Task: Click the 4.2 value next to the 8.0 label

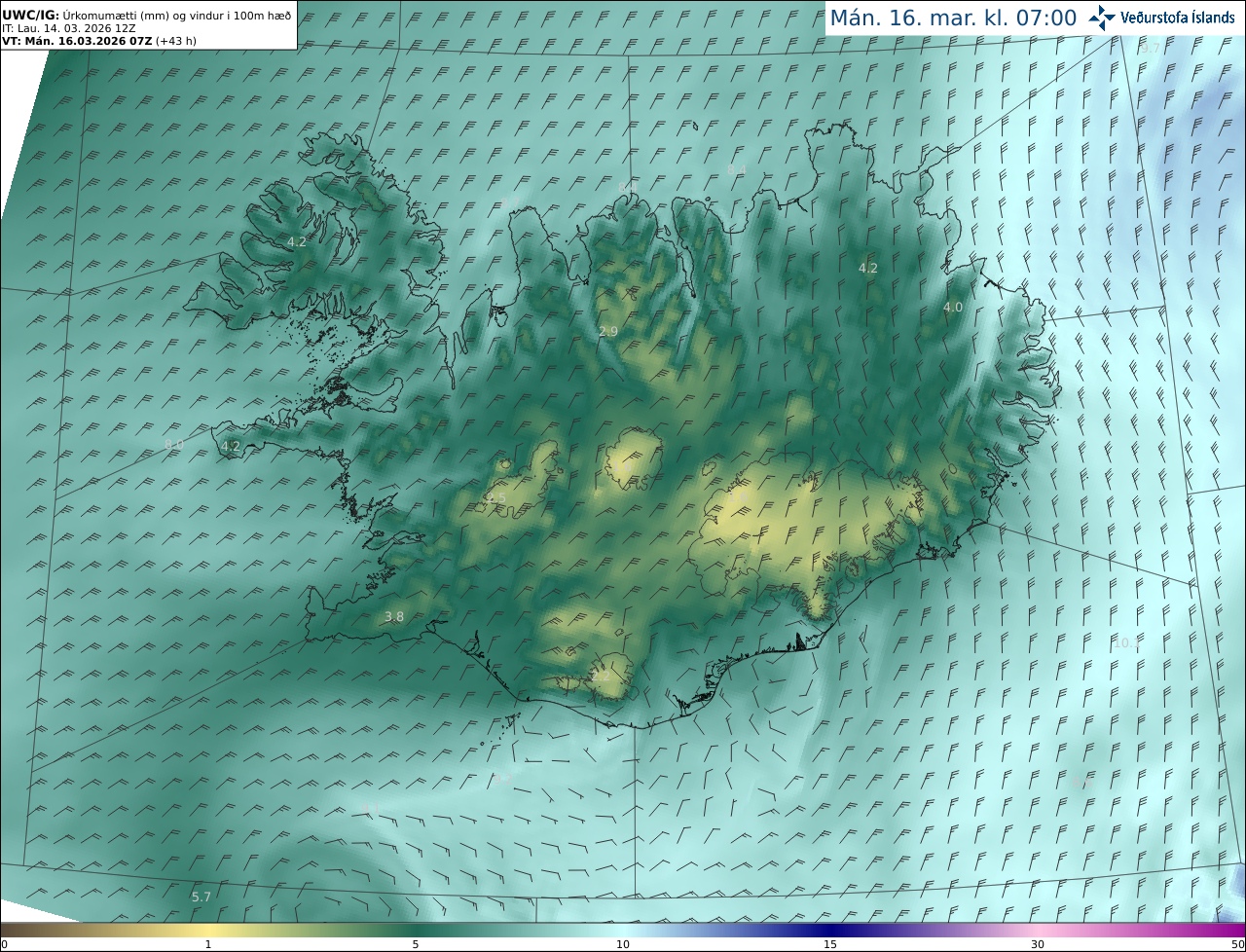Action: (x=231, y=446)
